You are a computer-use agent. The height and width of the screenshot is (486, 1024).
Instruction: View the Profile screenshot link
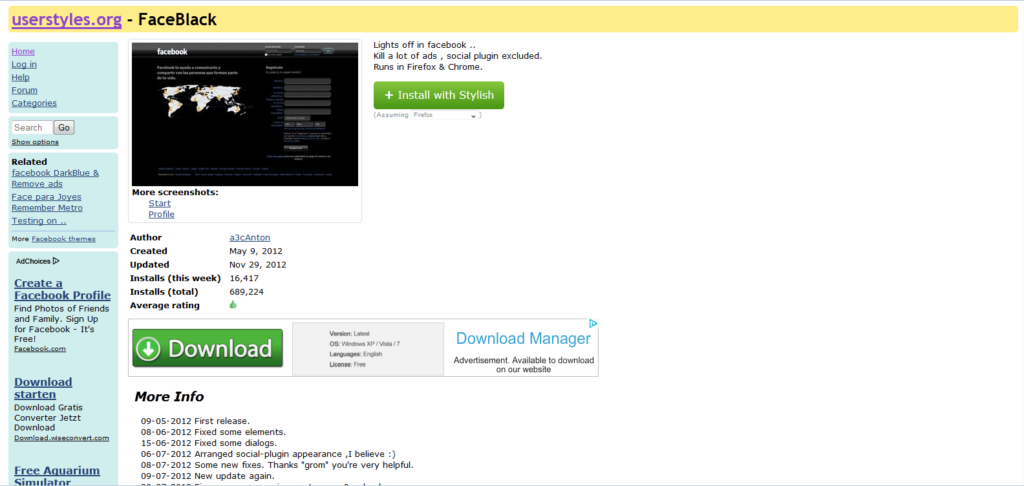(x=161, y=214)
